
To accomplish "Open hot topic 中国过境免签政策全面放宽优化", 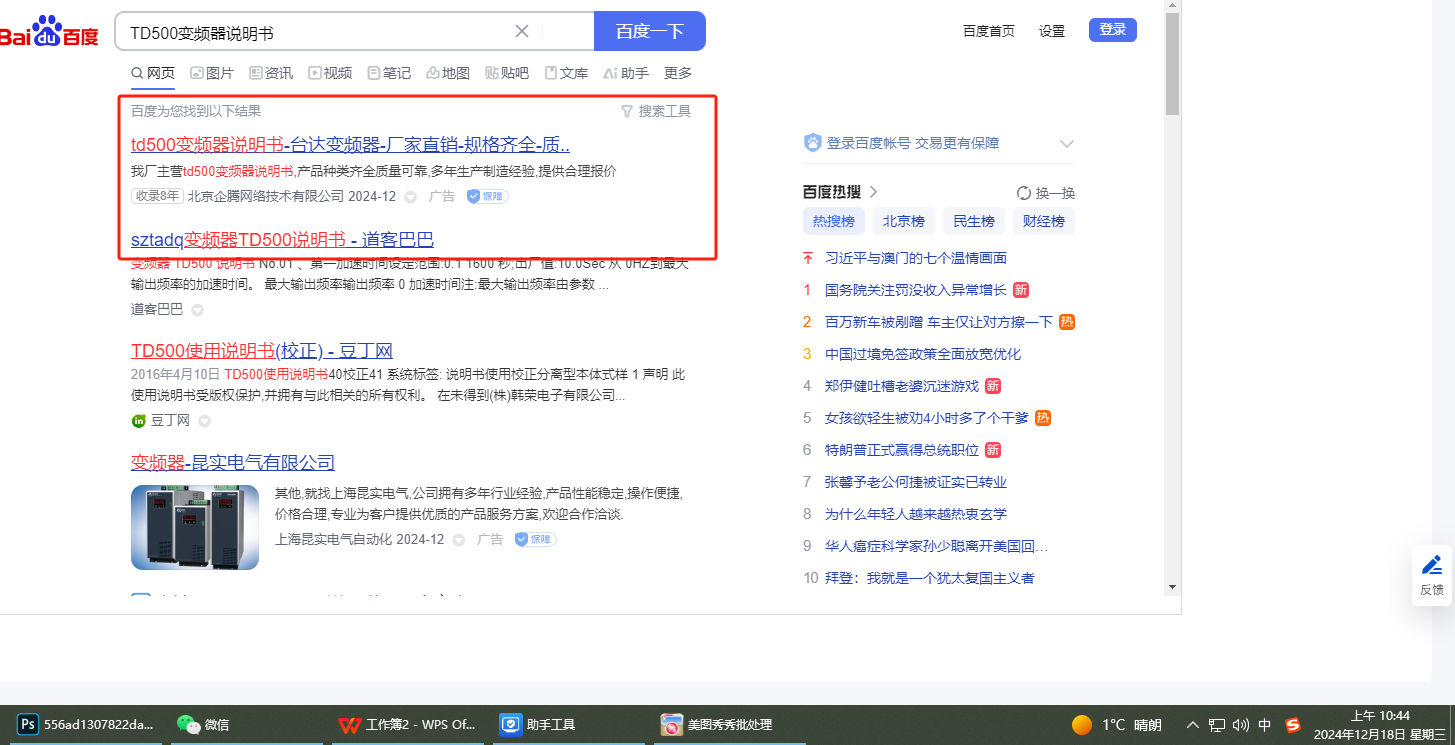I will pyautogui.click(x=923, y=354).
